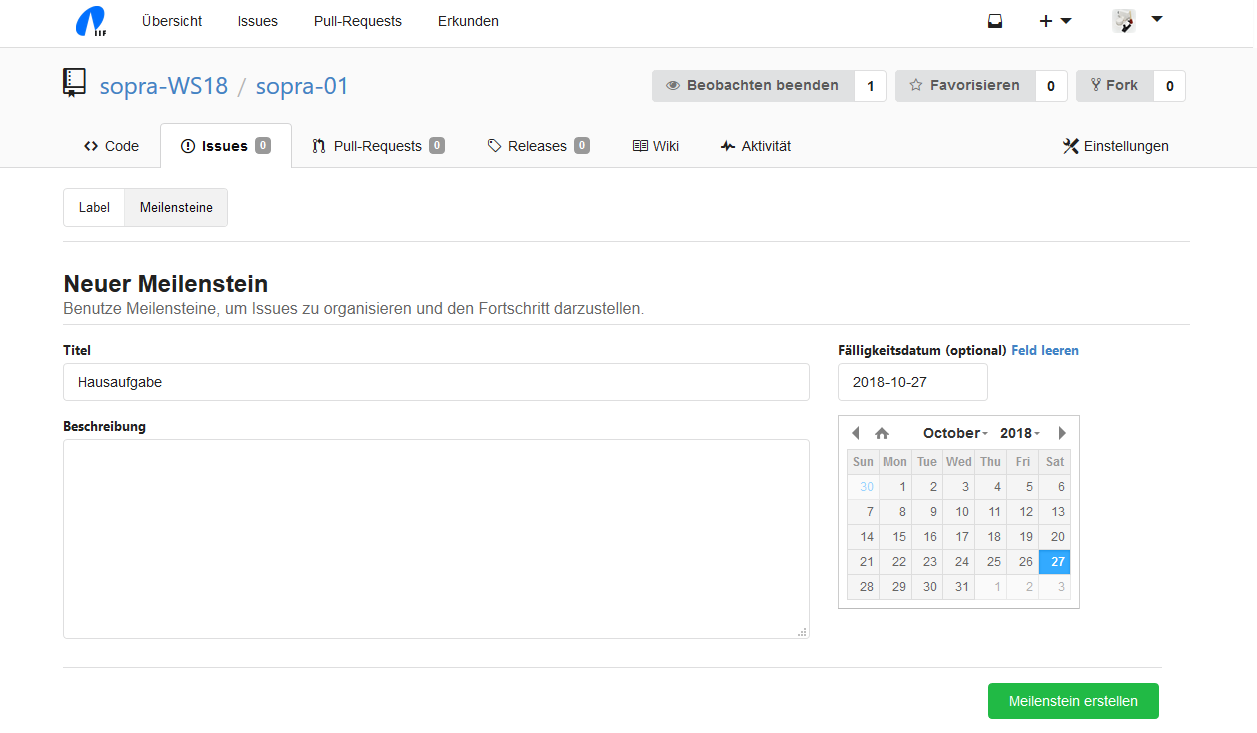
Task: Click the Feld leeren link
Action: (x=1045, y=350)
